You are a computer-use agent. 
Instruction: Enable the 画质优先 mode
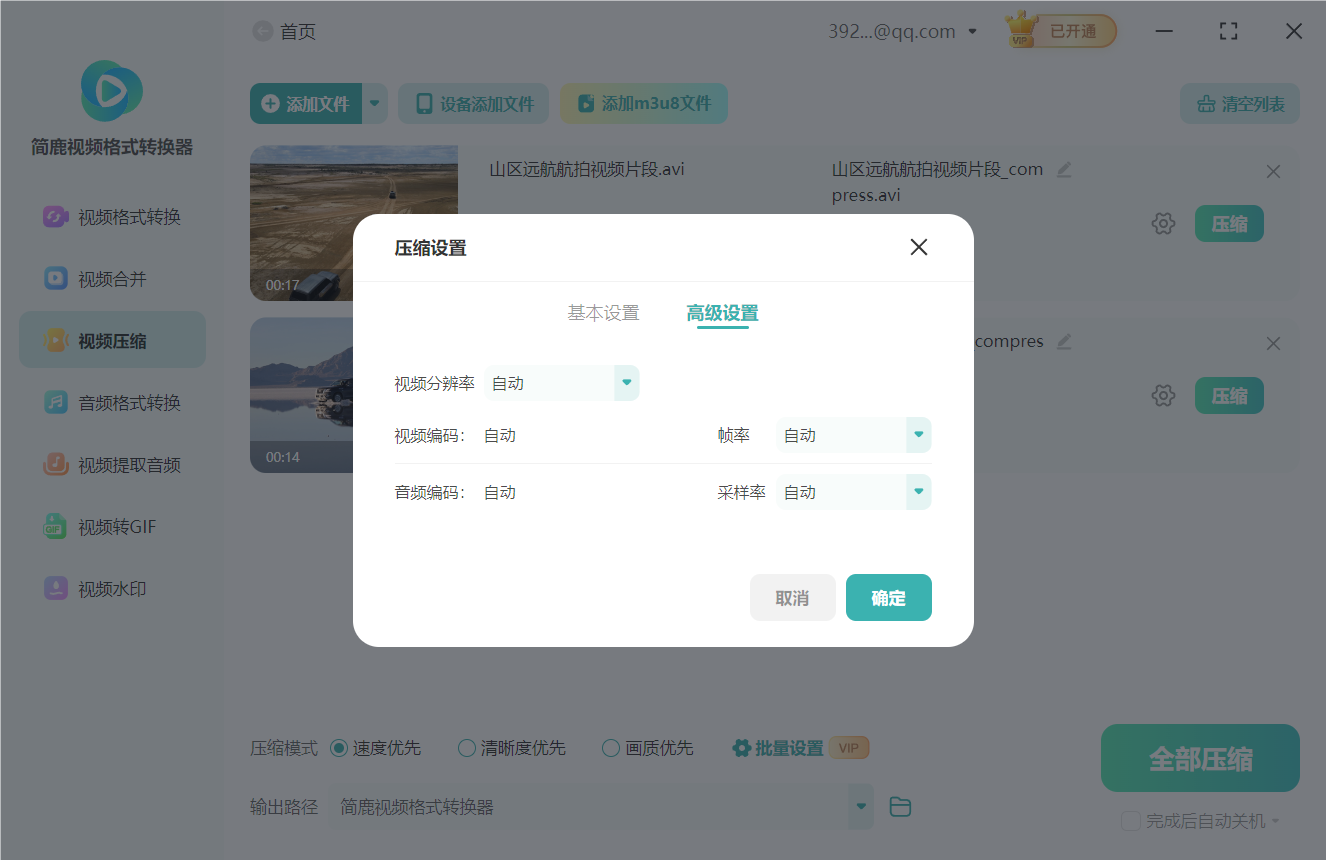[x=610, y=747]
